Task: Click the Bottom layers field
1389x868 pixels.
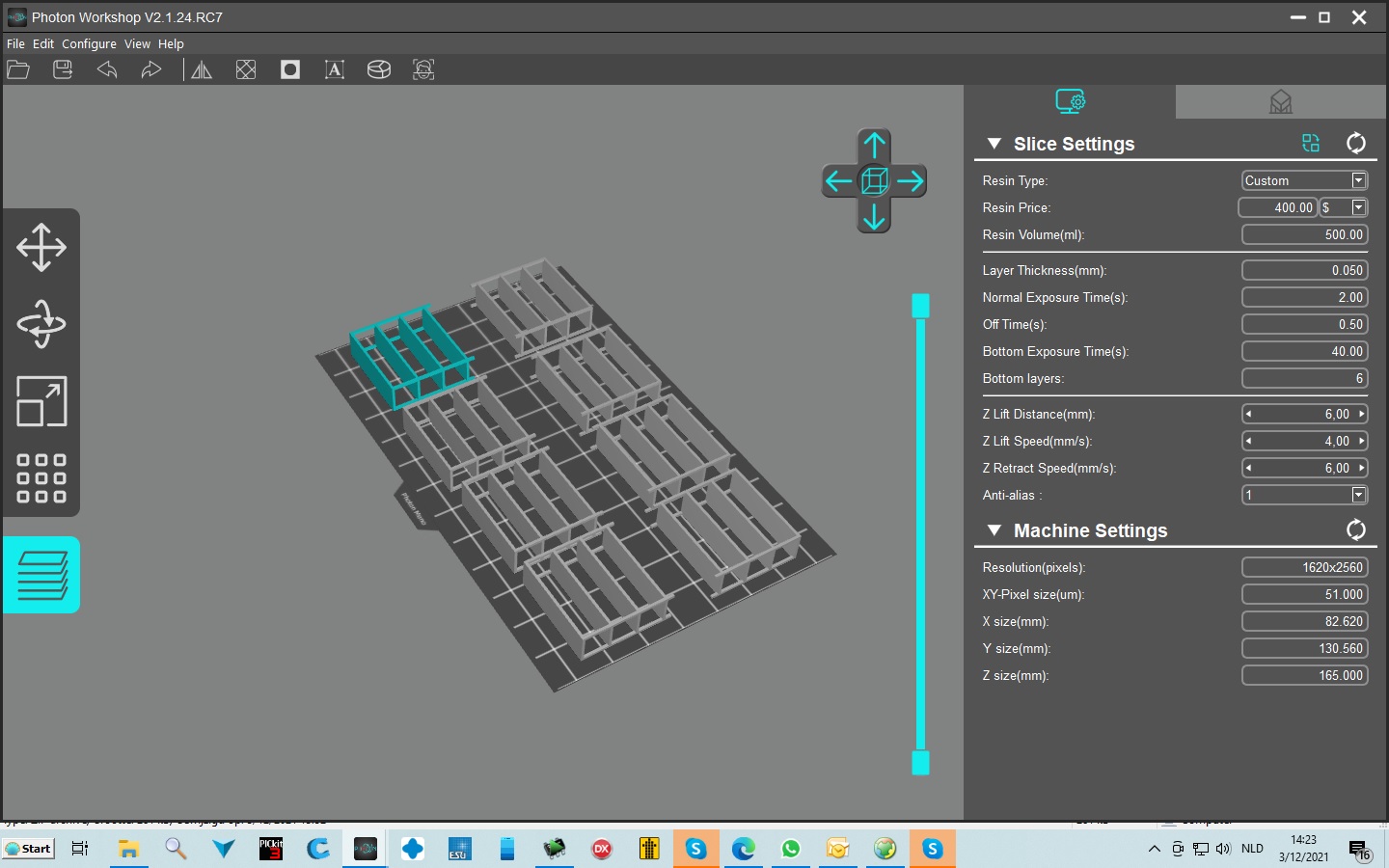Action: click(x=1304, y=378)
